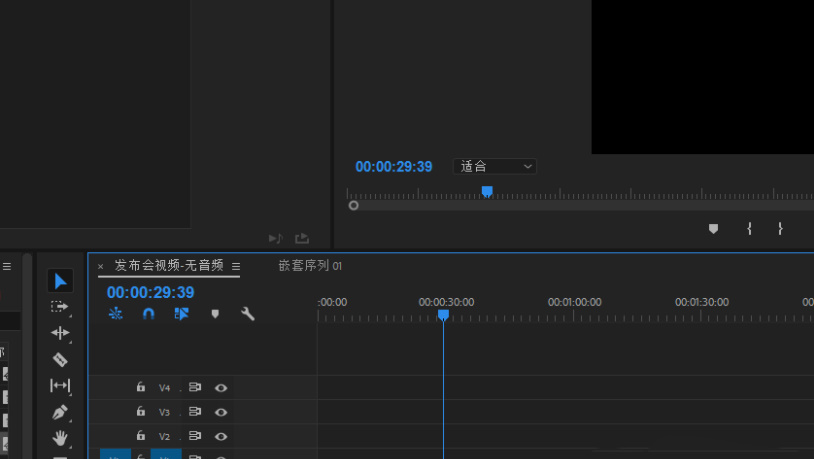The width and height of the screenshot is (814, 459).
Task: Toggle snap magnet in timeline
Action: click(149, 314)
